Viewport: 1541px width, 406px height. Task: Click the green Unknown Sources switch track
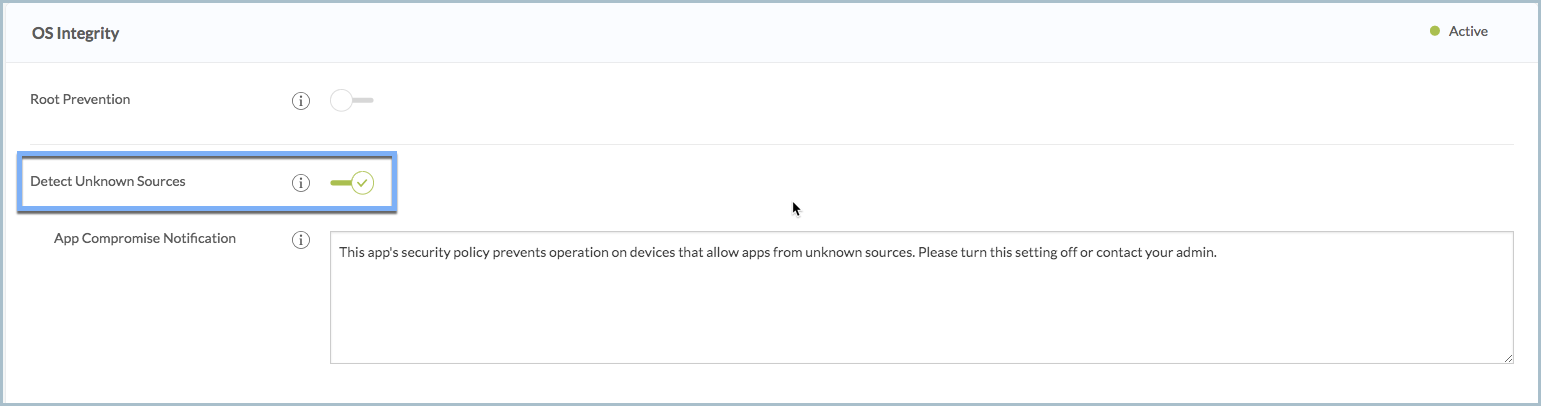[341, 183]
